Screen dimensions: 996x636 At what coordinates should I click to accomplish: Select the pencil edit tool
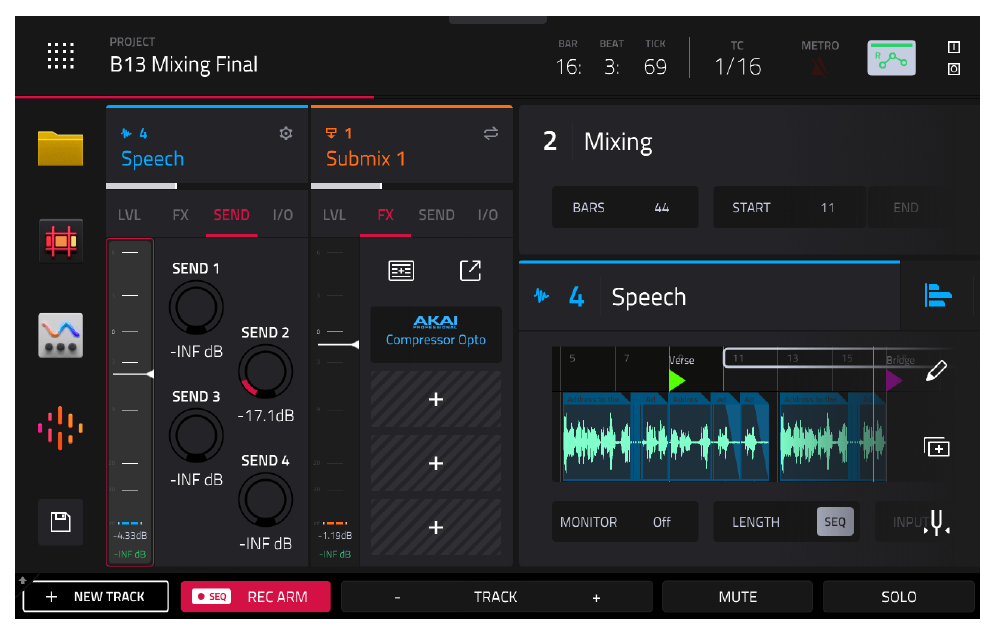coord(936,371)
